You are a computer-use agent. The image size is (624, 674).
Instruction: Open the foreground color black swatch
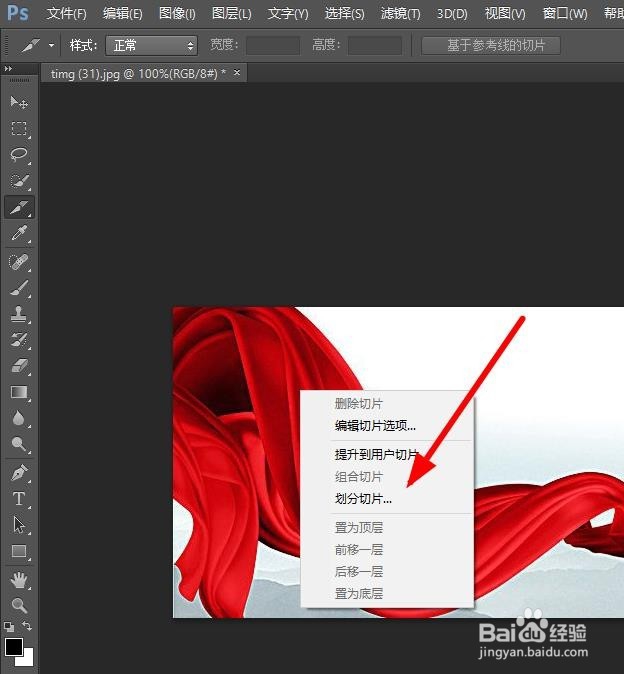(x=13, y=647)
